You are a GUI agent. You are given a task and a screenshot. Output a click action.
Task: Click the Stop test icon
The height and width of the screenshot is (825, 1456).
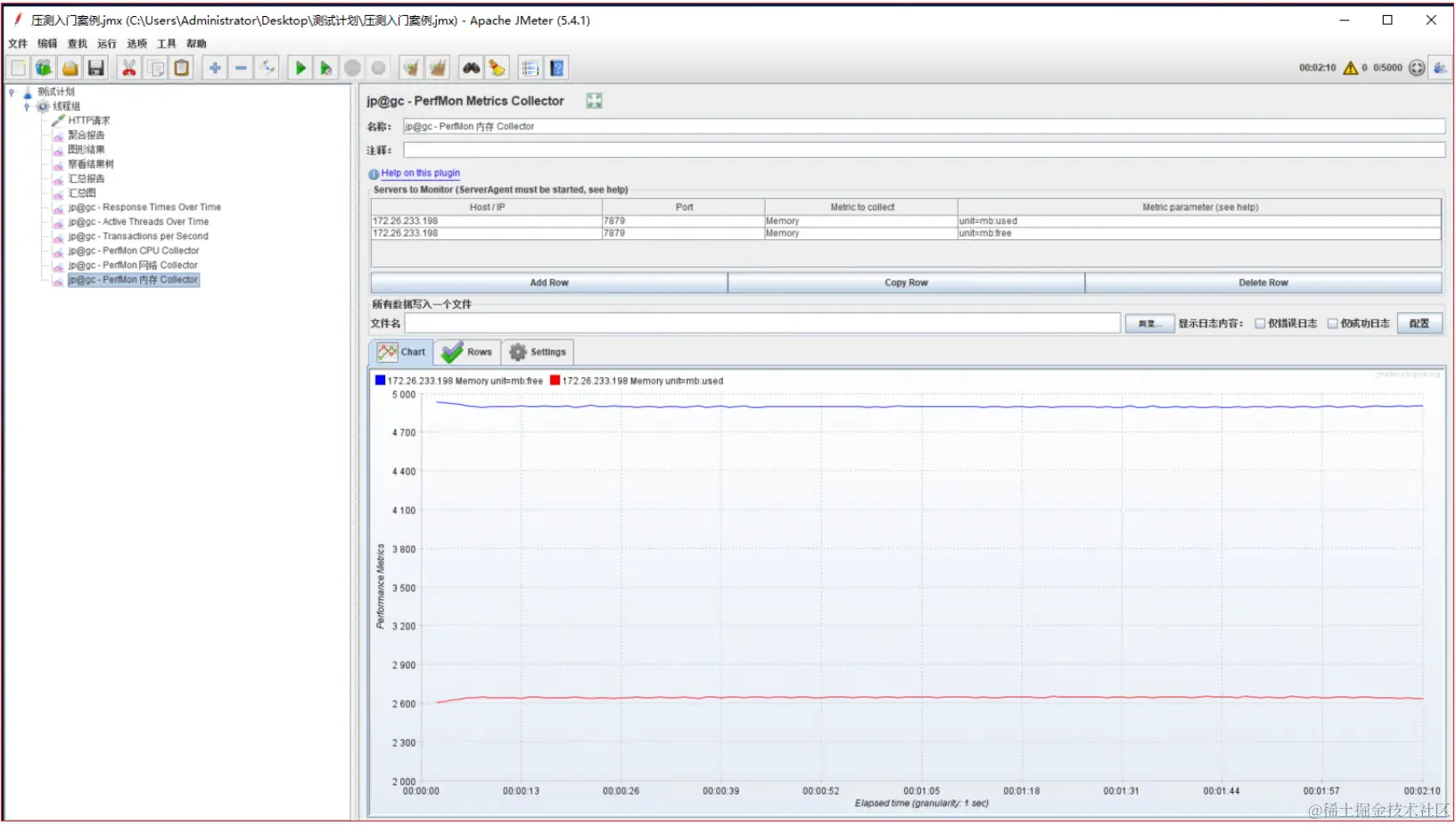point(353,68)
